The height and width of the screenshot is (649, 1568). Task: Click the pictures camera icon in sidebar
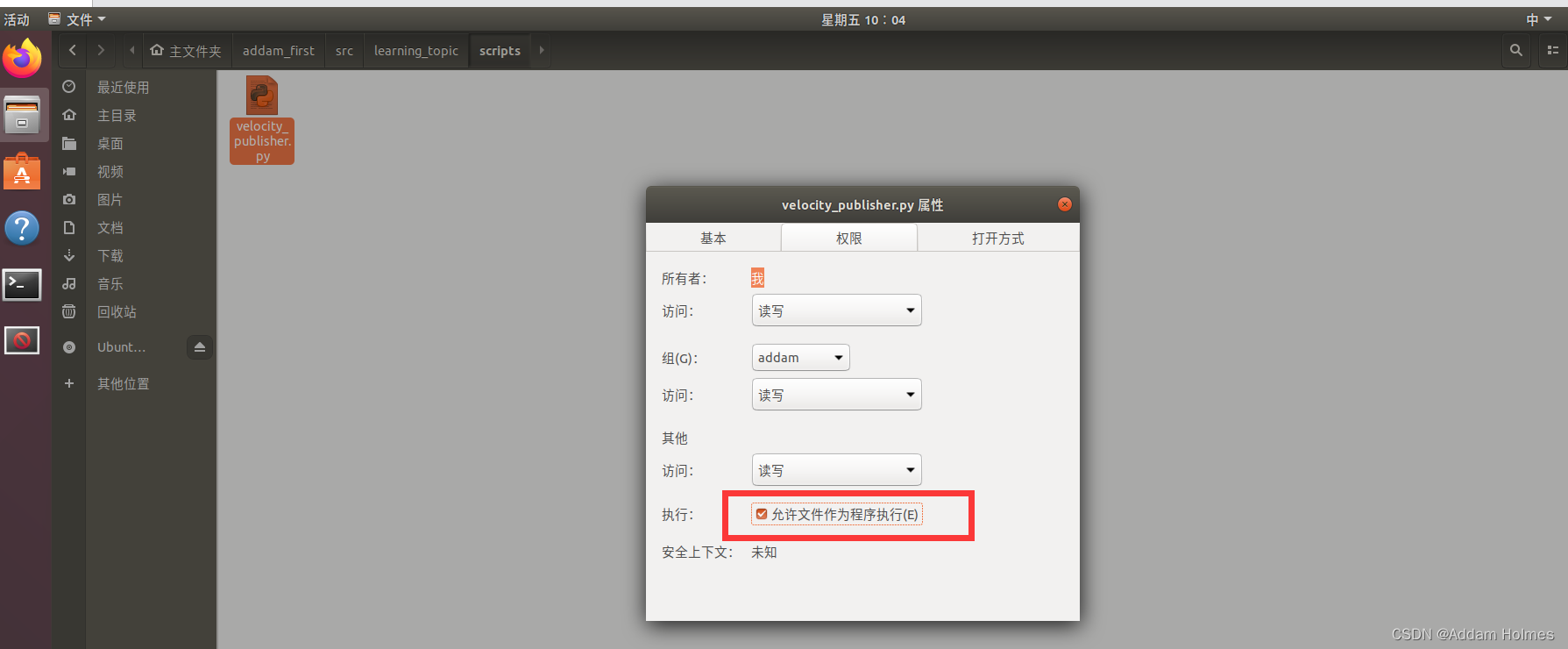(x=69, y=199)
